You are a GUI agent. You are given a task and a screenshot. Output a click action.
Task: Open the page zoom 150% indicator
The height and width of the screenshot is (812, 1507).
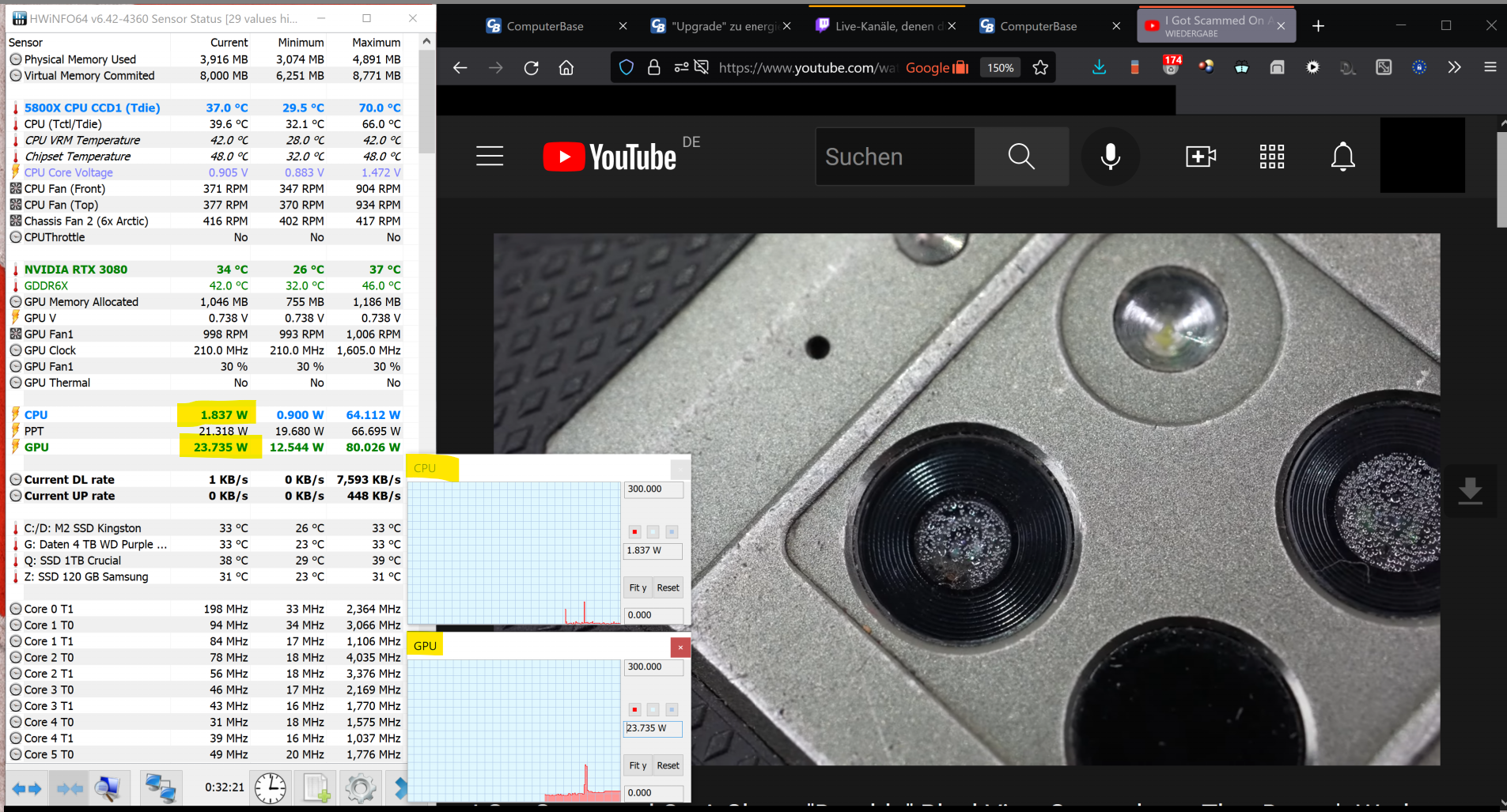click(1001, 68)
